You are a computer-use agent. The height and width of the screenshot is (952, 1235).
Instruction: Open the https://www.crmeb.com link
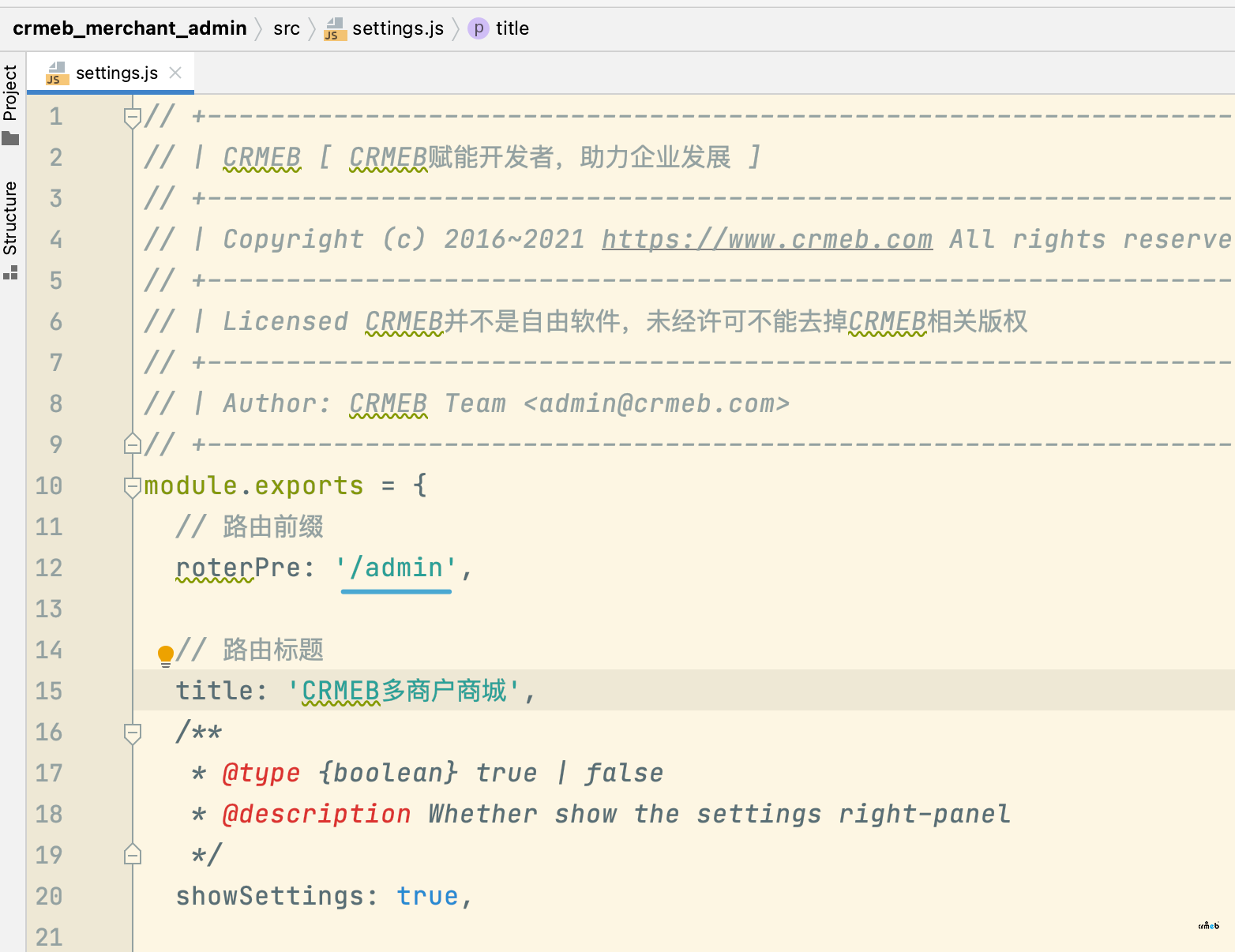click(767, 239)
